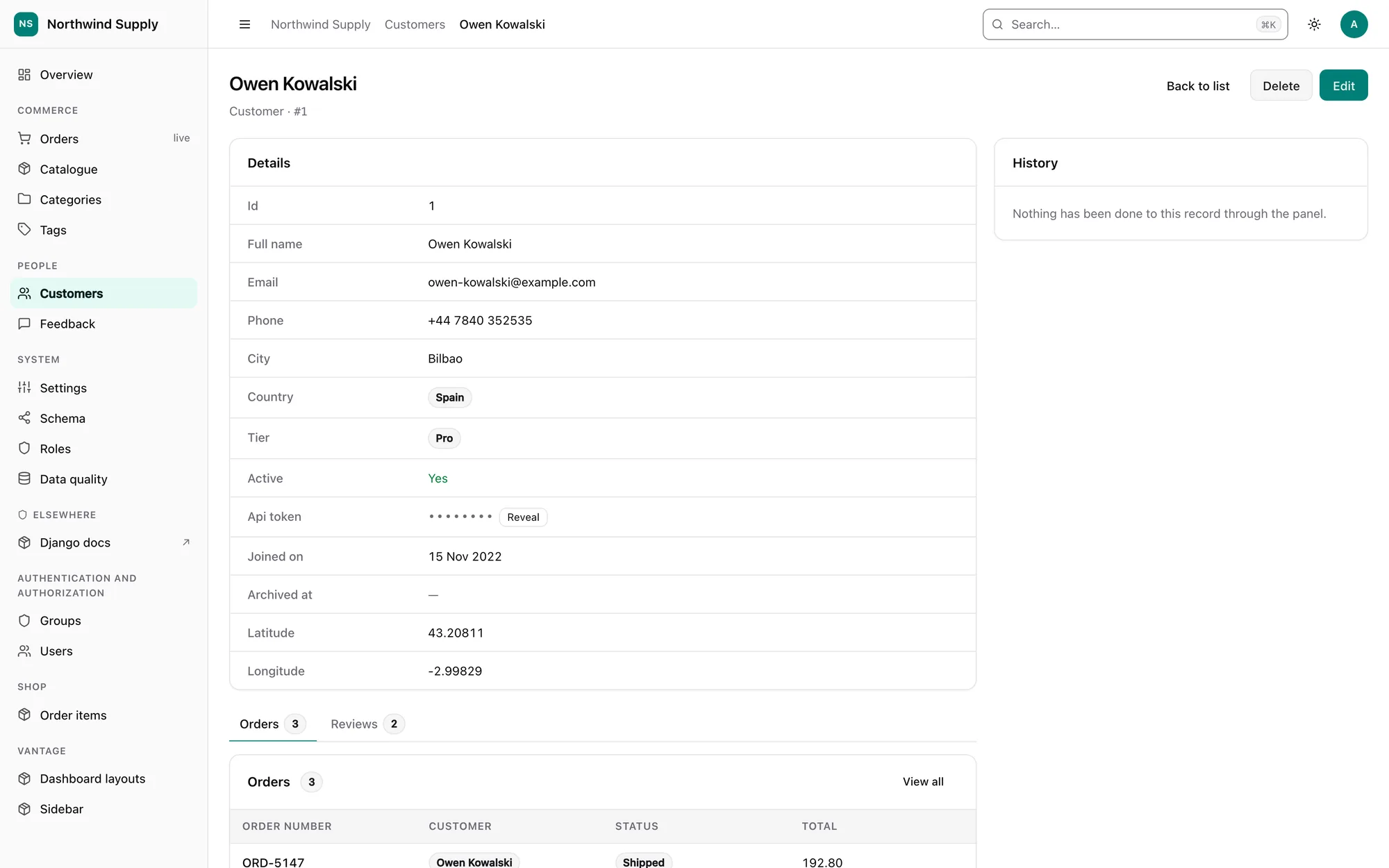Click order number ORD-5147
The width and height of the screenshot is (1389, 868).
[273, 862]
